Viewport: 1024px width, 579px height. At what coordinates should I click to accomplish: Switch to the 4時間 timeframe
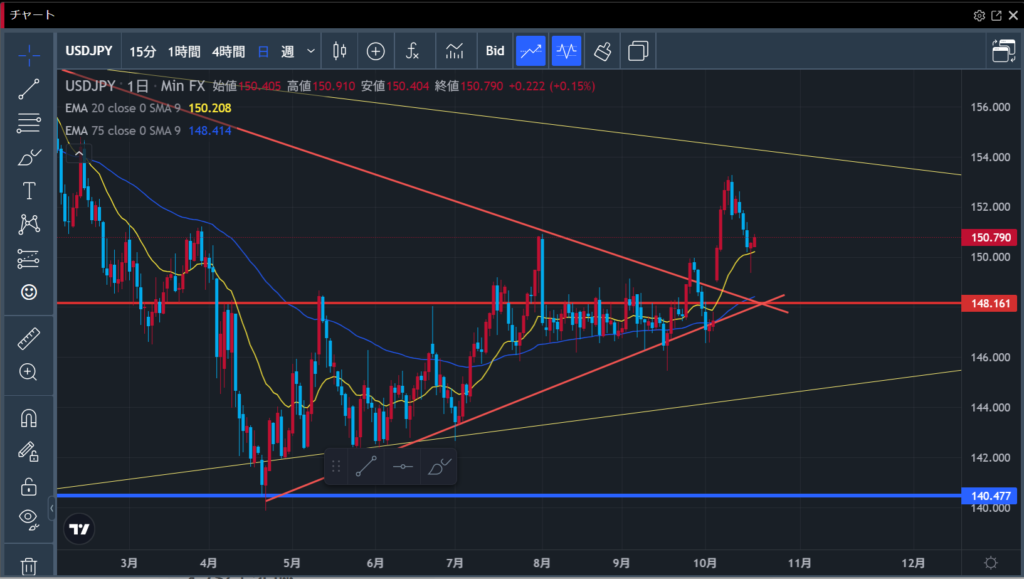tap(228, 51)
